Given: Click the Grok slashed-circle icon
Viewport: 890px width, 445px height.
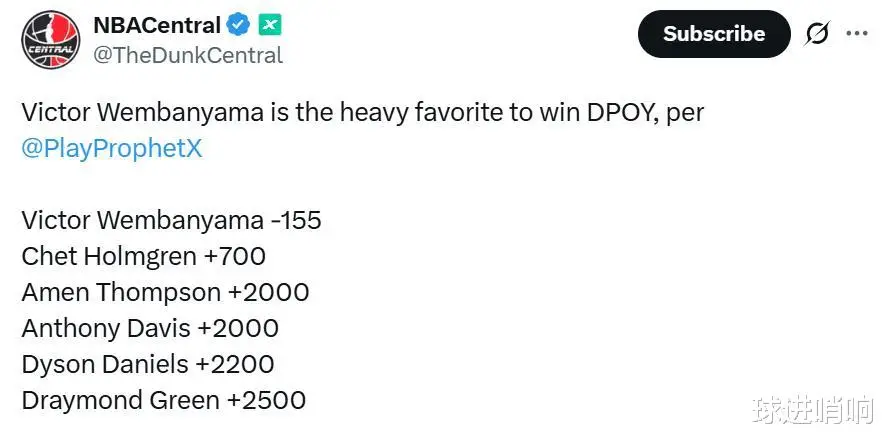Looking at the screenshot, I should [x=817, y=33].
